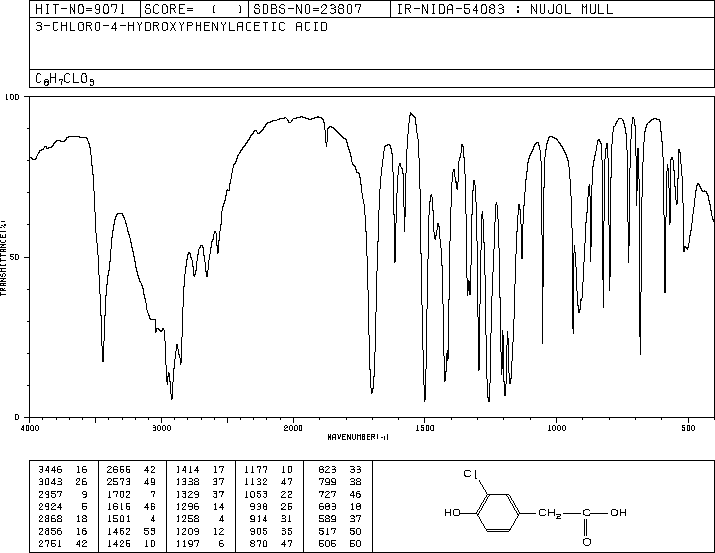Click the peak table entry 1209
Screen dimensions: 715x553
pyautogui.click(x=187, y=532)
